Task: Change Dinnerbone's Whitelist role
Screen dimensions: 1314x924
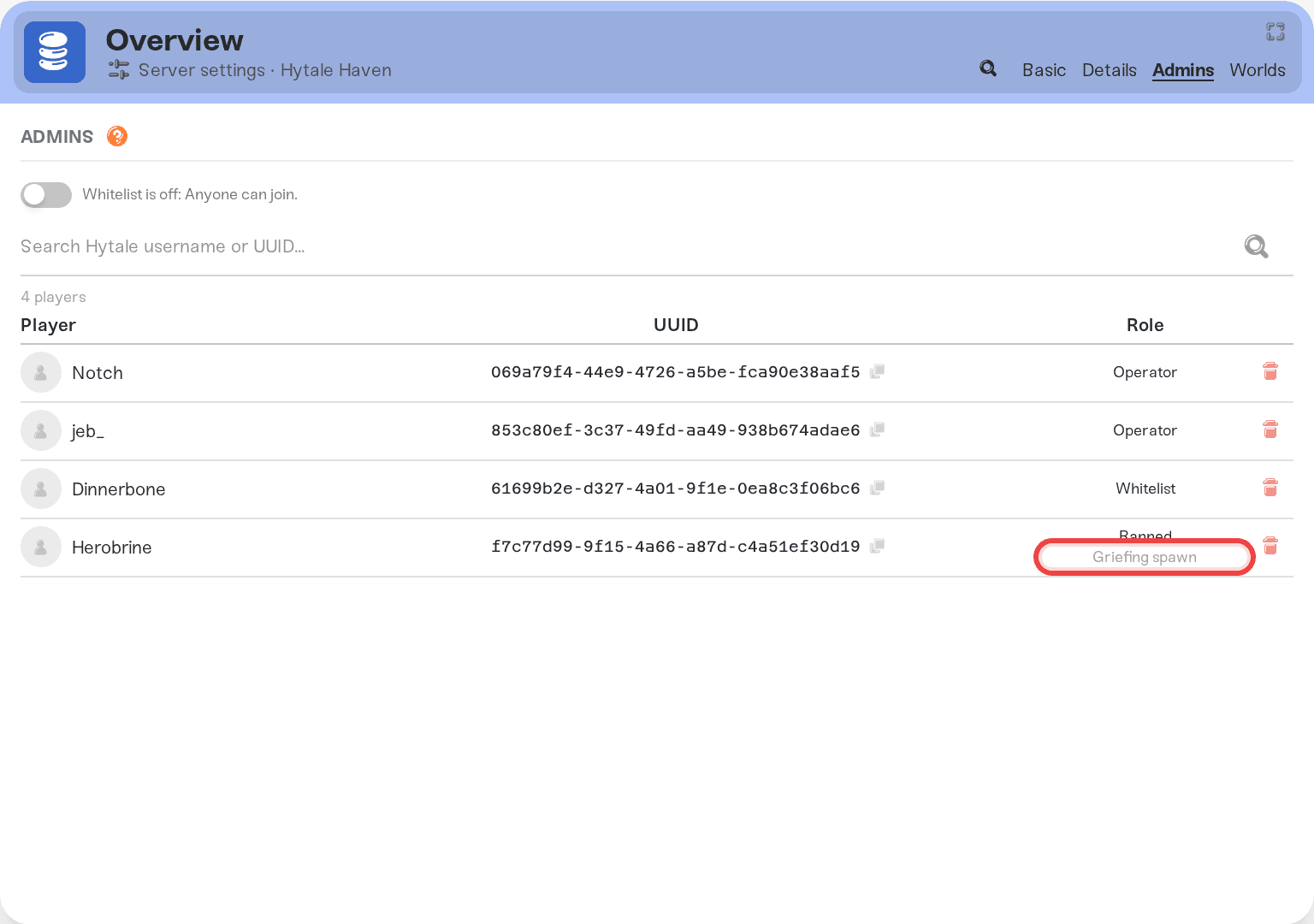Action: coord(1145,489)
